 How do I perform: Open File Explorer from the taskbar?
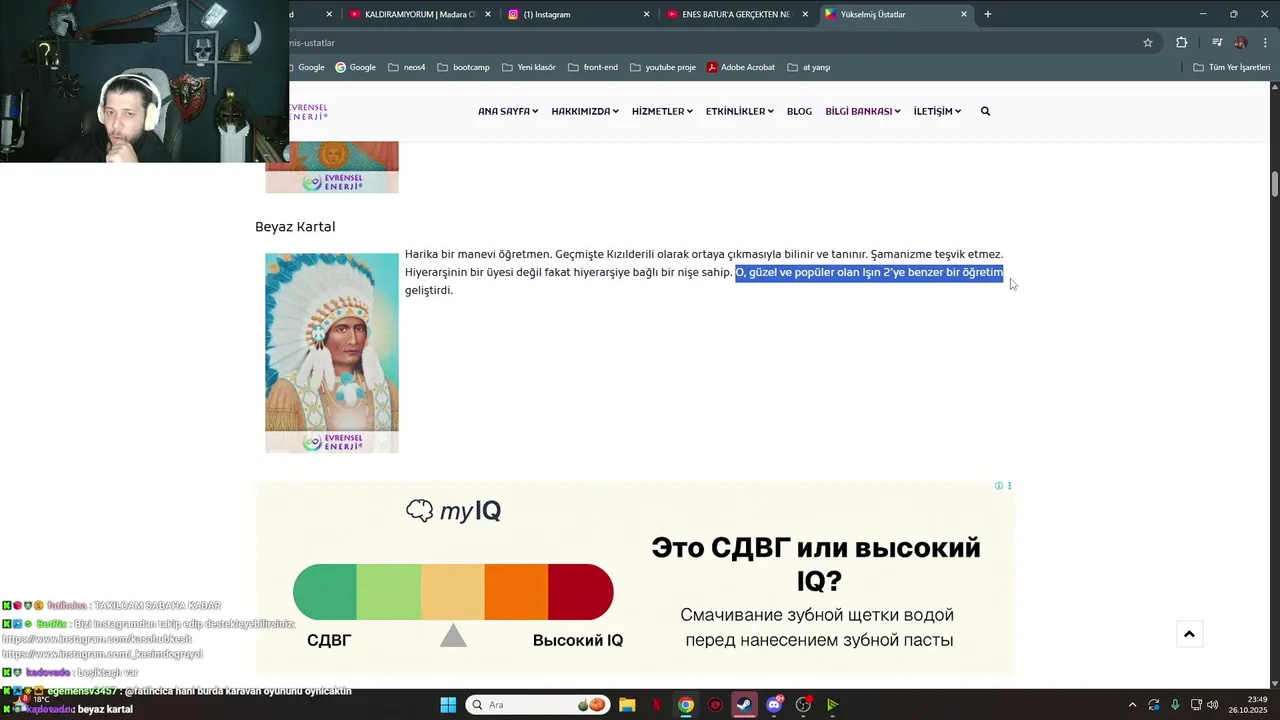point(627,705)
